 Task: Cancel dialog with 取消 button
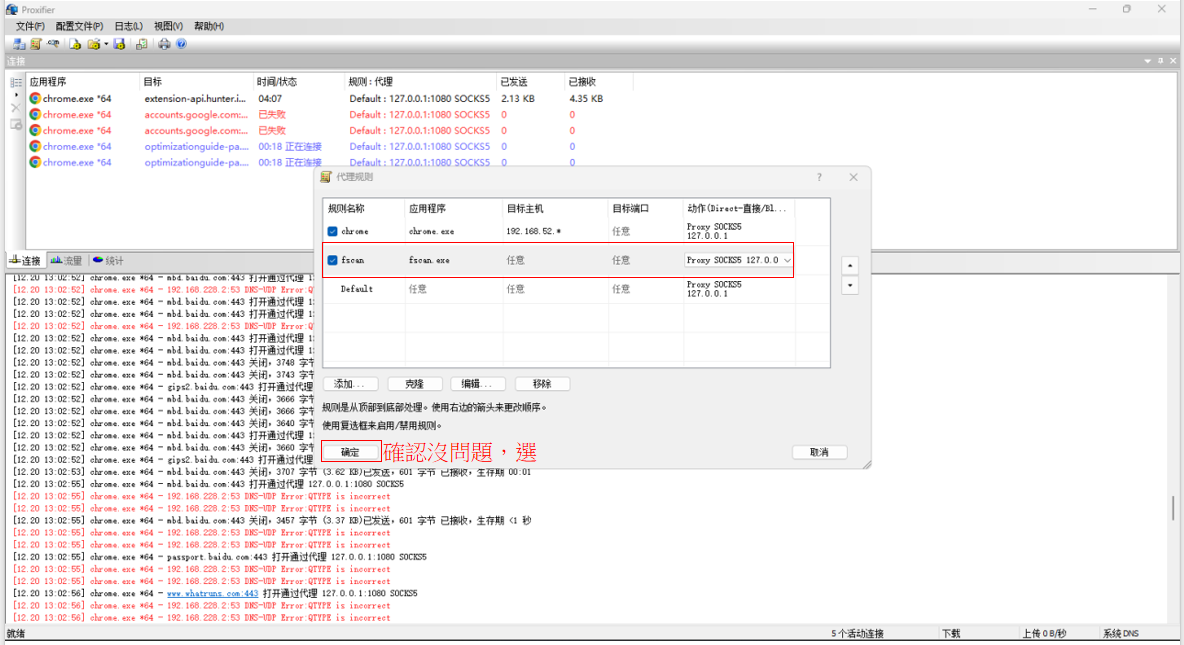[x=819, y=452]
